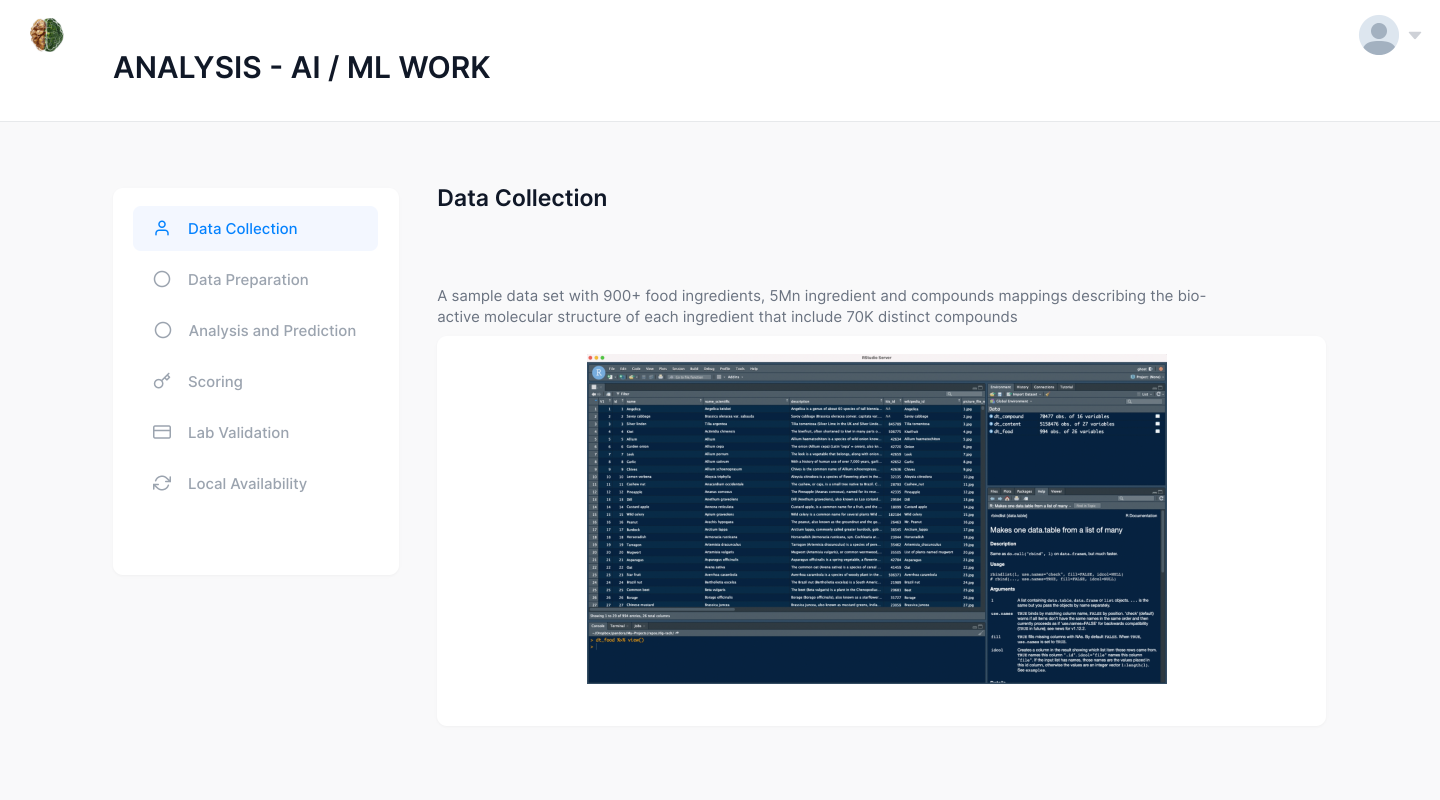Click the key icon next to Scoring

[162, 381]
